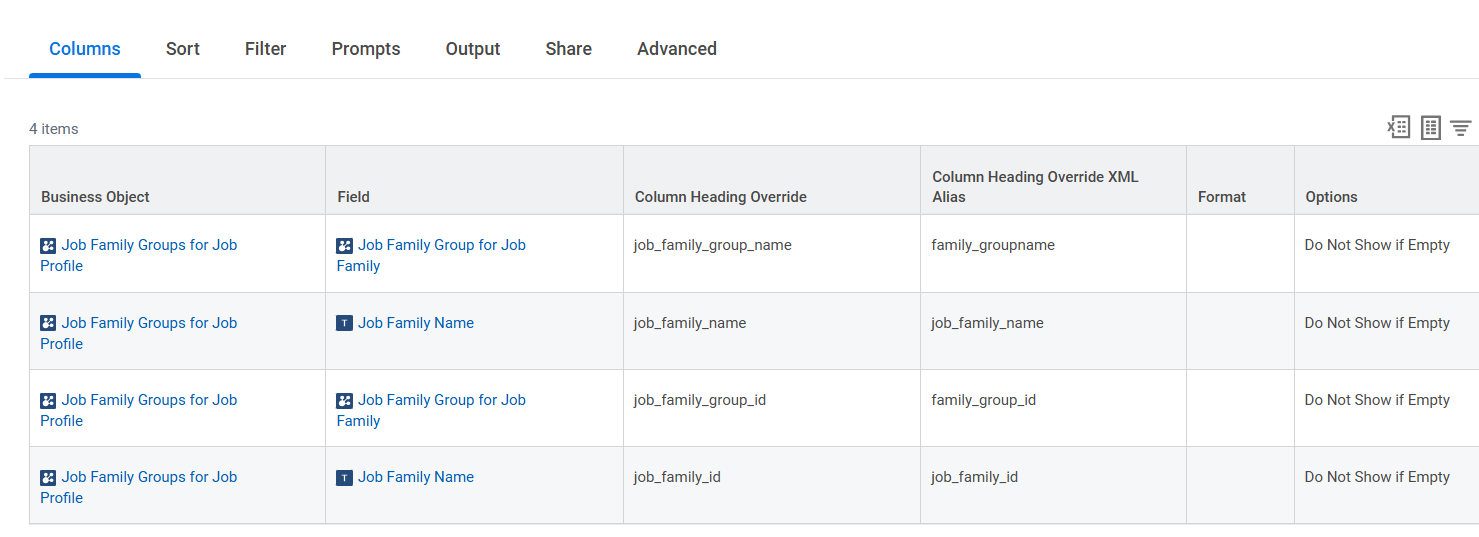This screenshot has width=1479, height=537.
Task: Open Job Family Name link in second row
Action: point(416,323)
